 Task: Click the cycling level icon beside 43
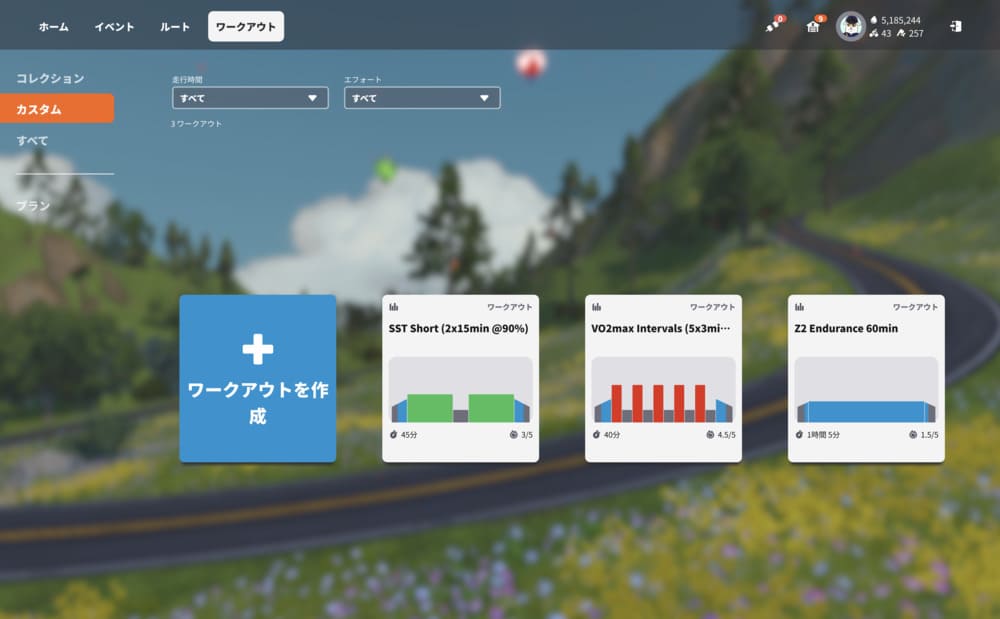pyautogui.click(x=874, y=33)
